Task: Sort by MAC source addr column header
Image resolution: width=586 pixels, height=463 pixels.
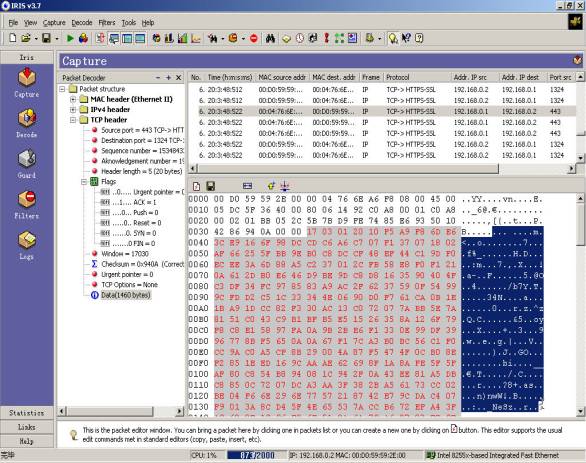Action: pyautogui.click(x=282, y=77)
